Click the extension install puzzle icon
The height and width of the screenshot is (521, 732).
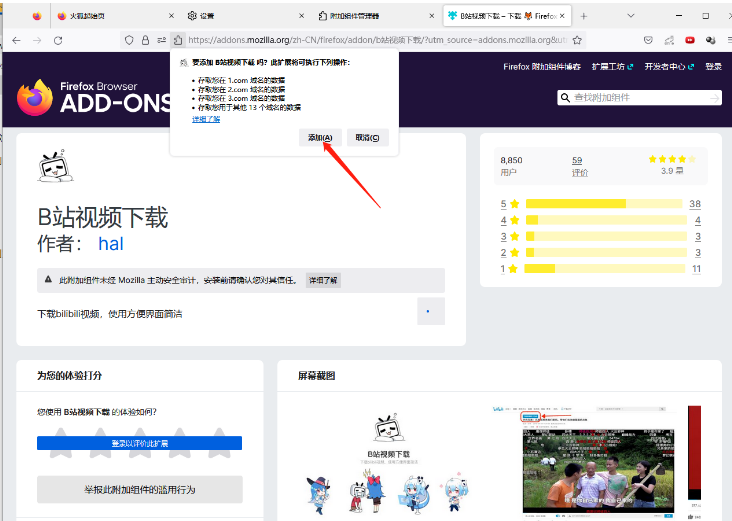click(x=178, y=41)
